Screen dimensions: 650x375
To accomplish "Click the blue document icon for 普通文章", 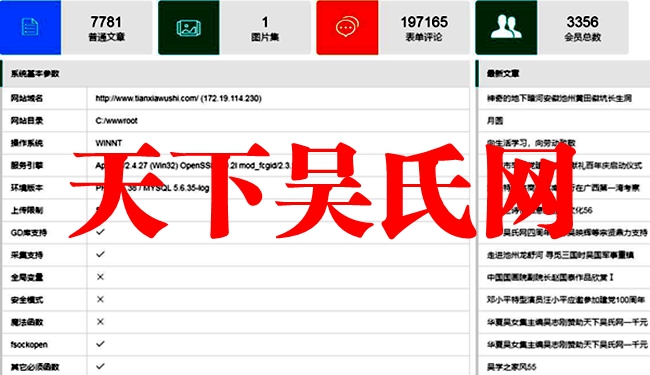I will pyautogui.click(x=30, y=27).
